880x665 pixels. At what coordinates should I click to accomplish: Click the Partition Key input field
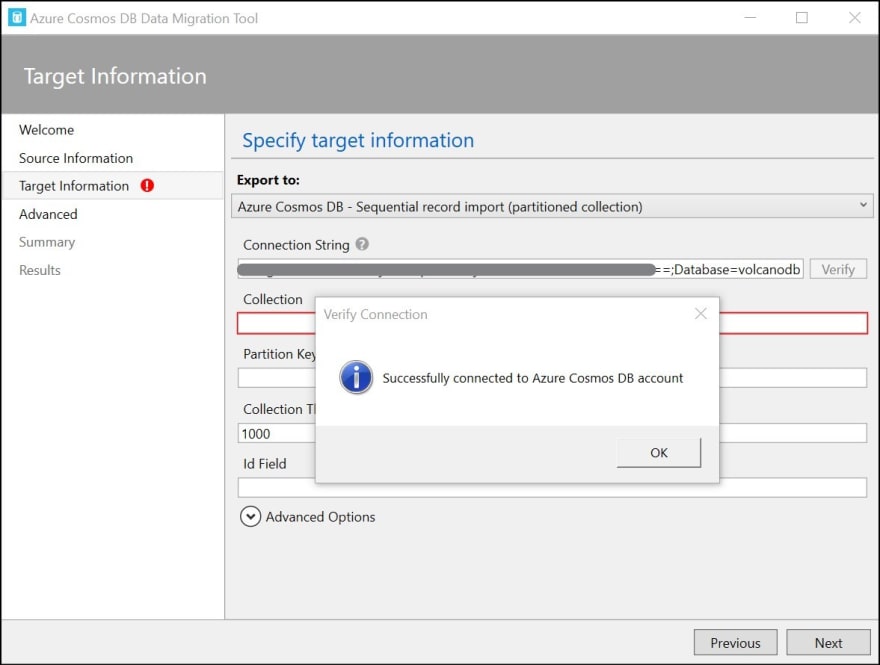coord(552,378)
